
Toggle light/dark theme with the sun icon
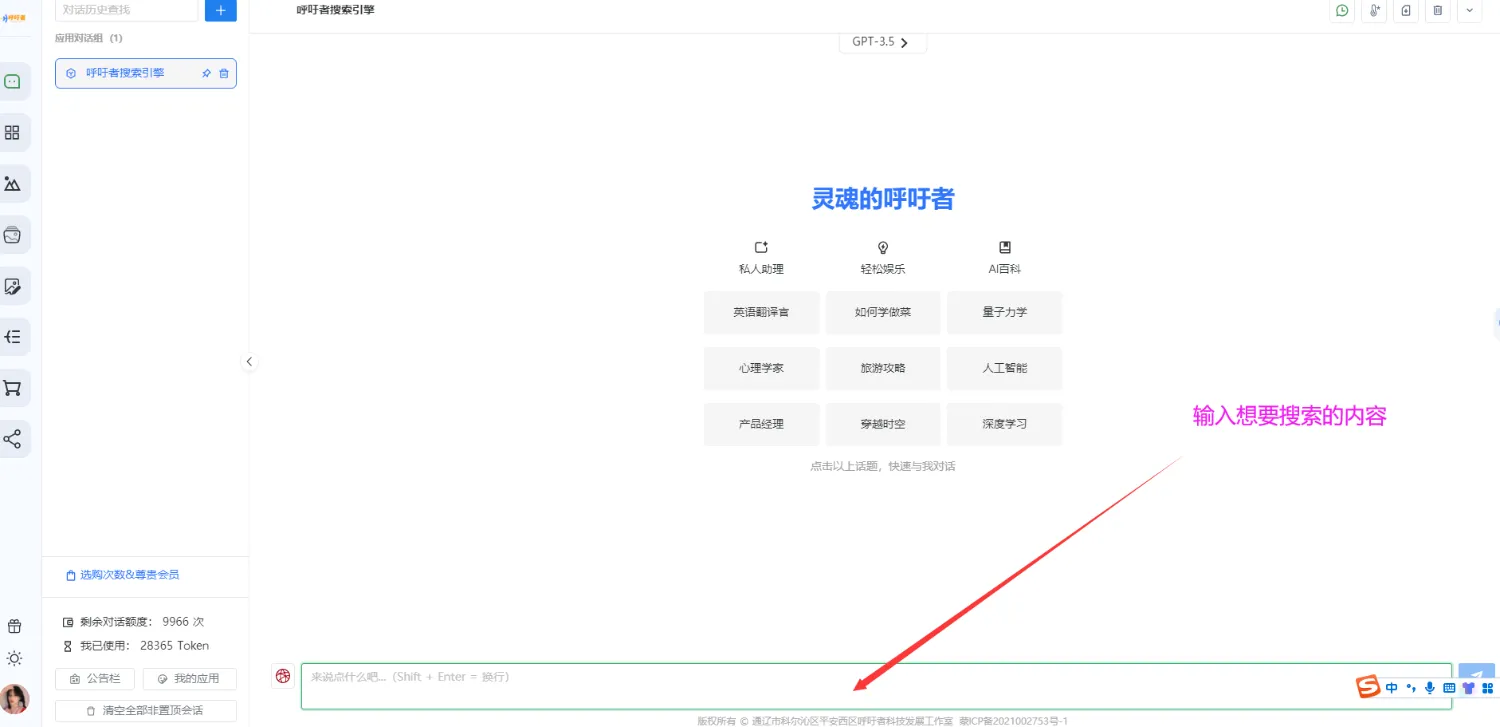14,658
